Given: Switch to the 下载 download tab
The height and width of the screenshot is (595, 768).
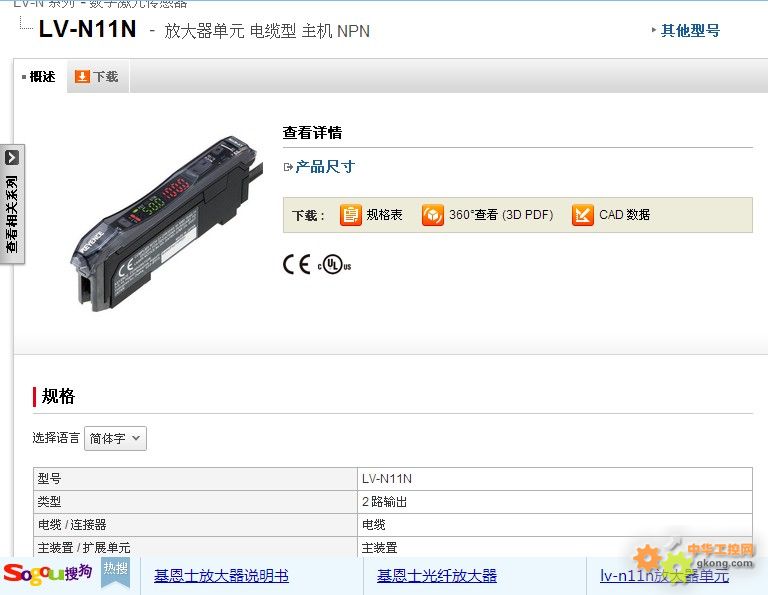Looking at the screenshot, I should point(97,76).
